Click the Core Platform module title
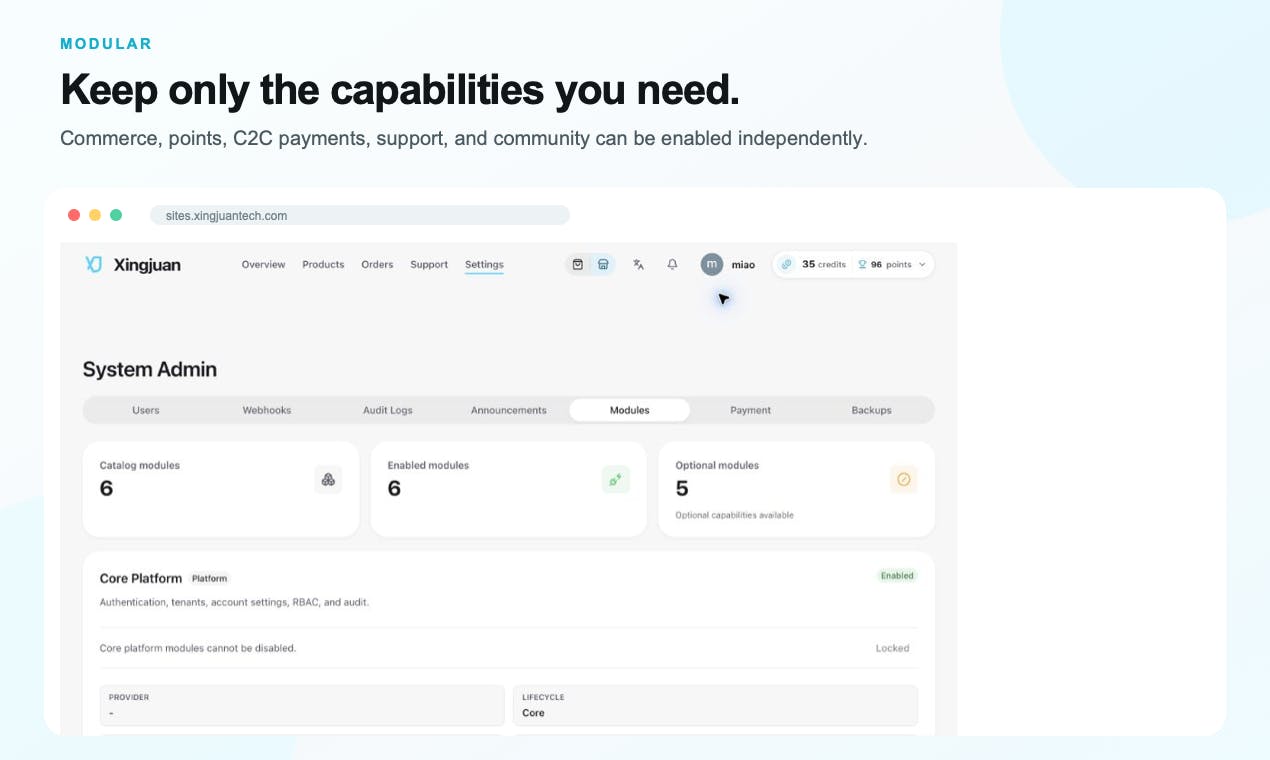 pos(141,578)
